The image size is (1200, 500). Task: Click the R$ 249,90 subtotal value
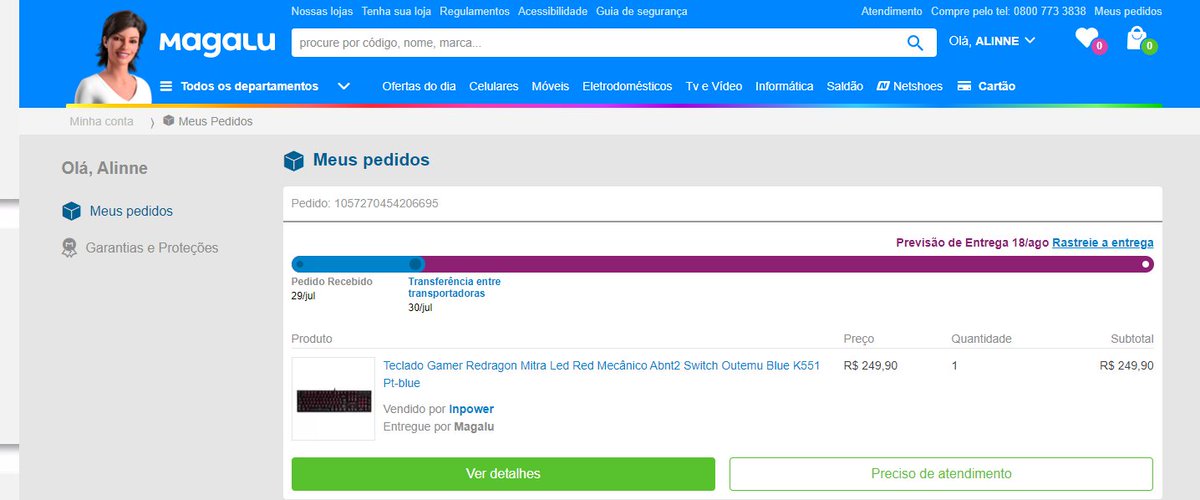(x=1126, y=365)
